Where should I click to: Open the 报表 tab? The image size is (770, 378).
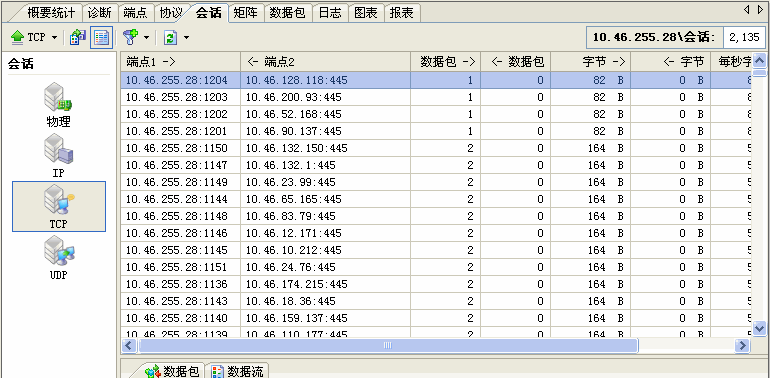click(x=402, y=13)
